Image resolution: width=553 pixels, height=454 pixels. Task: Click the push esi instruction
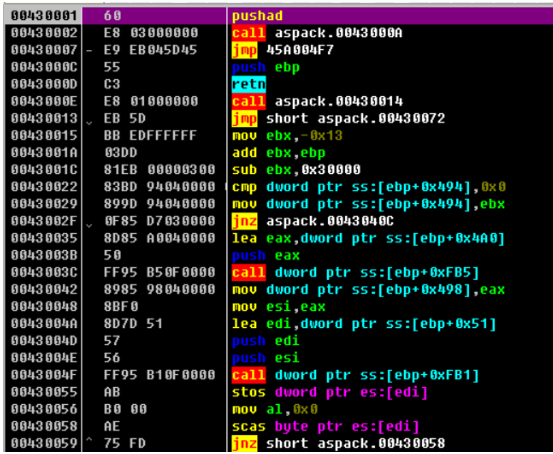[266, 358]
